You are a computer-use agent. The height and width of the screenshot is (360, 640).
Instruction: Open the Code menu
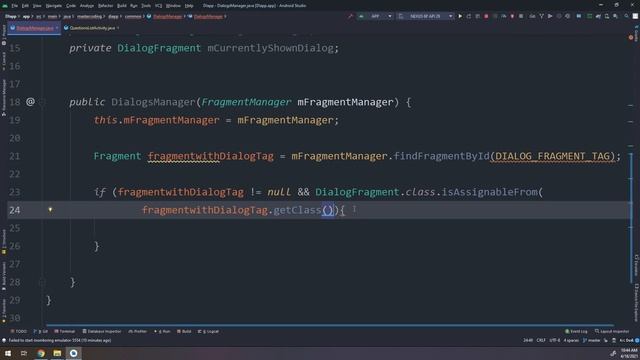(71, 6)
